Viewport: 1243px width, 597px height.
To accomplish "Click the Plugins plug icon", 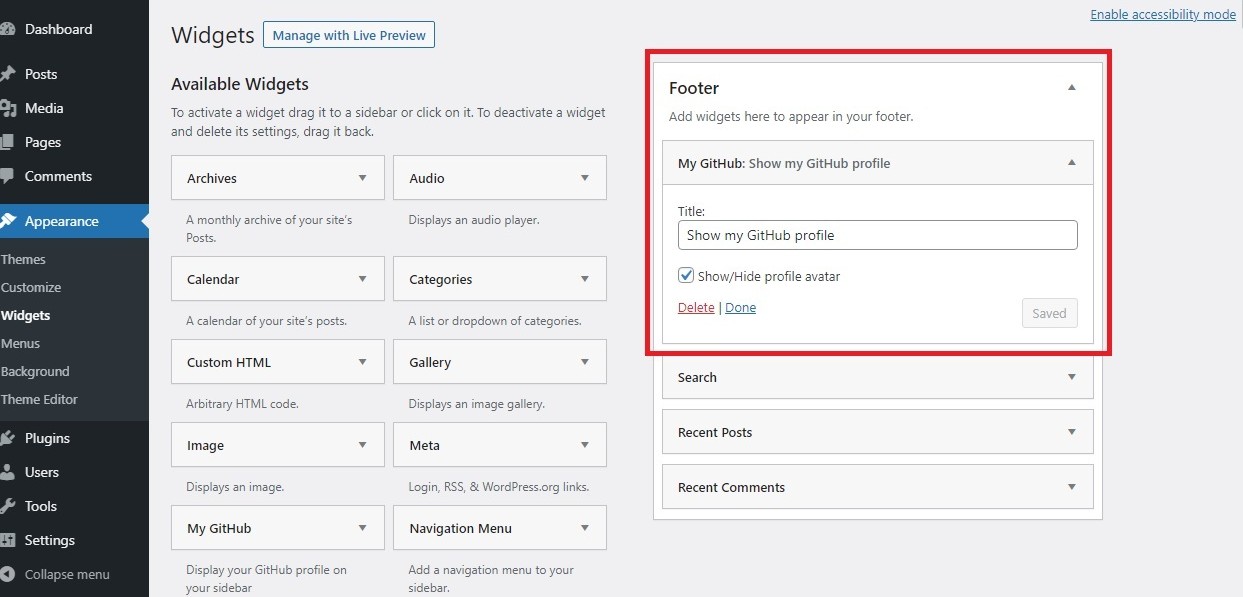I will coord(8,438).
